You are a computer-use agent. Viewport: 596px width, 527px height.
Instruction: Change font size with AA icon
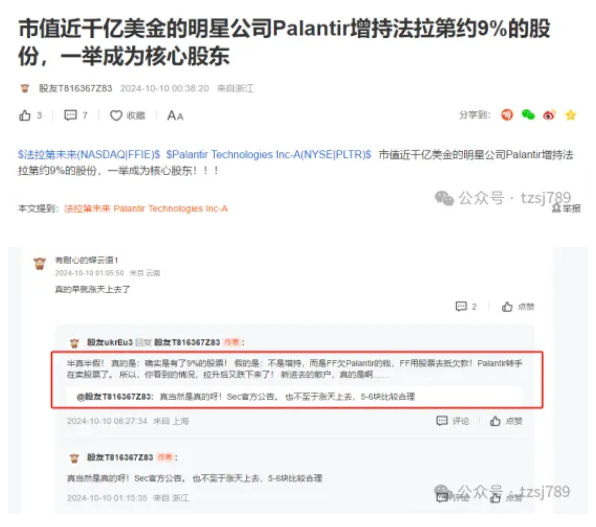[x=175, y=115]
